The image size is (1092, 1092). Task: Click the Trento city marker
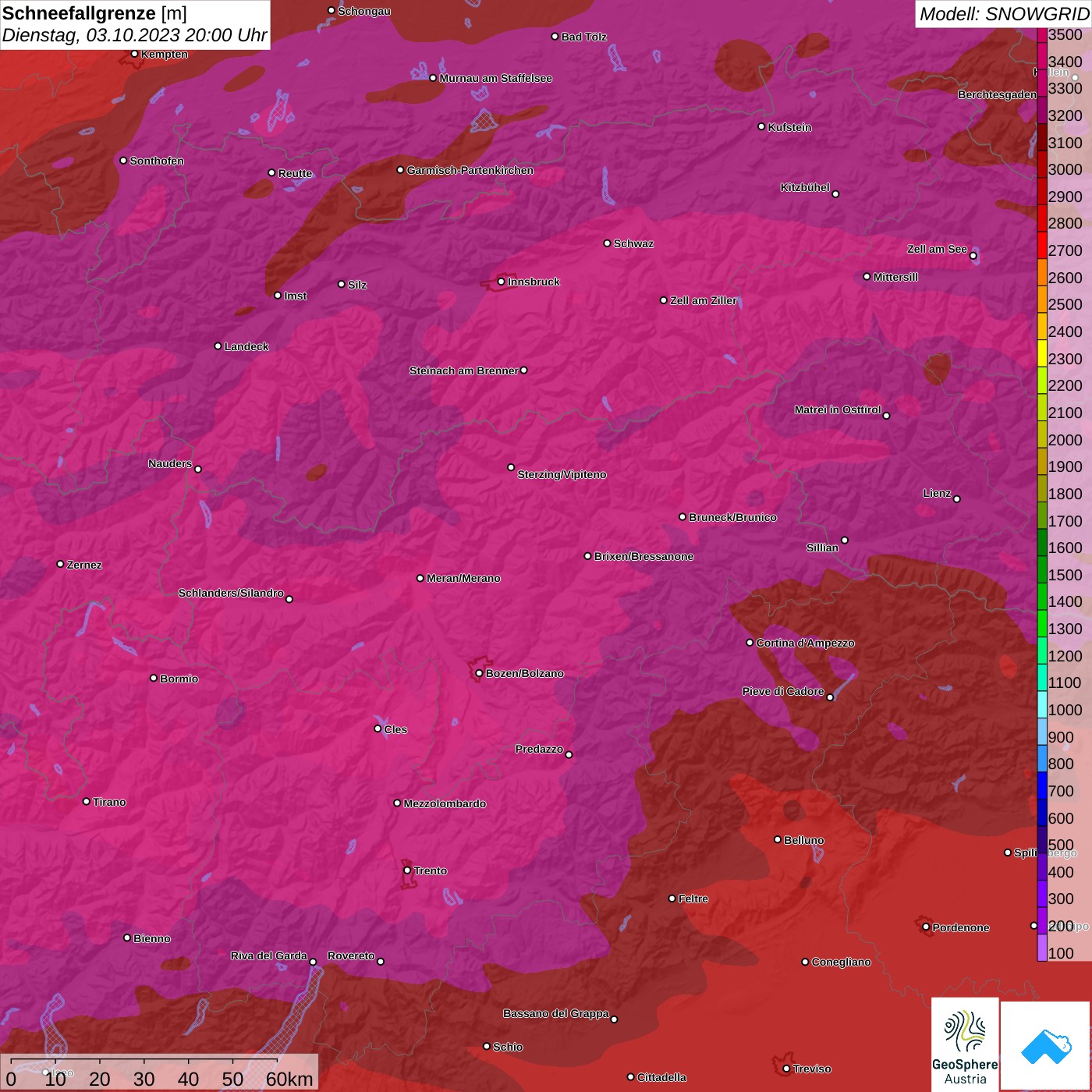[407, 870]
